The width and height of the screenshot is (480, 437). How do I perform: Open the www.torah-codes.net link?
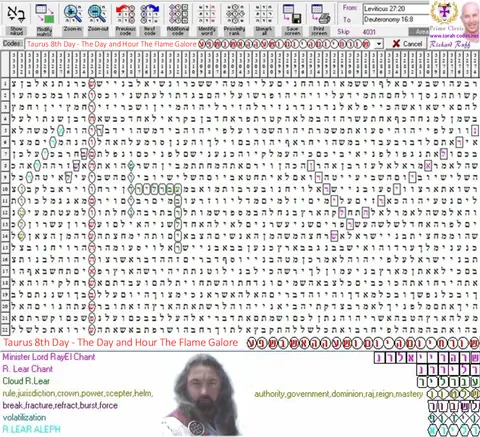point(454,35)
